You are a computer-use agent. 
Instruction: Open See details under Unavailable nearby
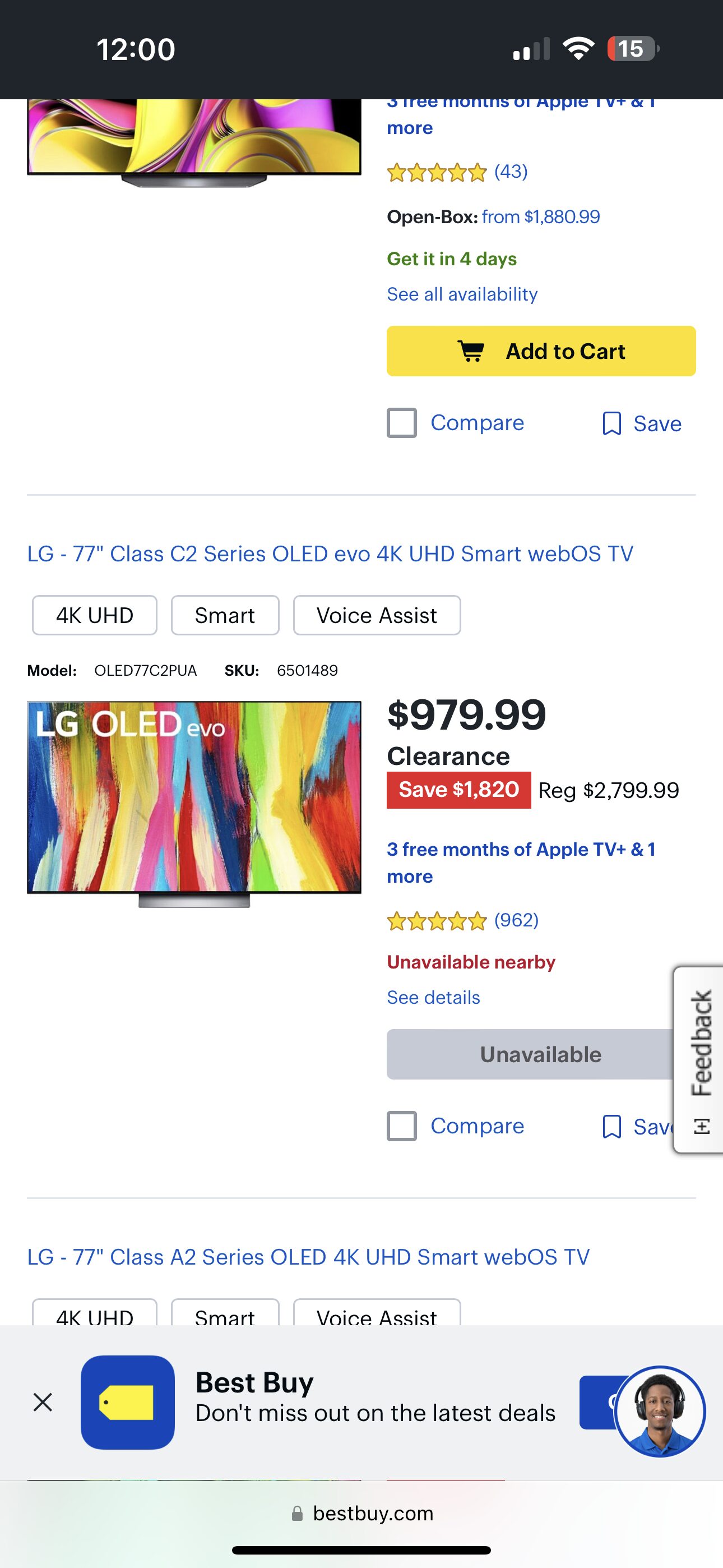(433, 997)
